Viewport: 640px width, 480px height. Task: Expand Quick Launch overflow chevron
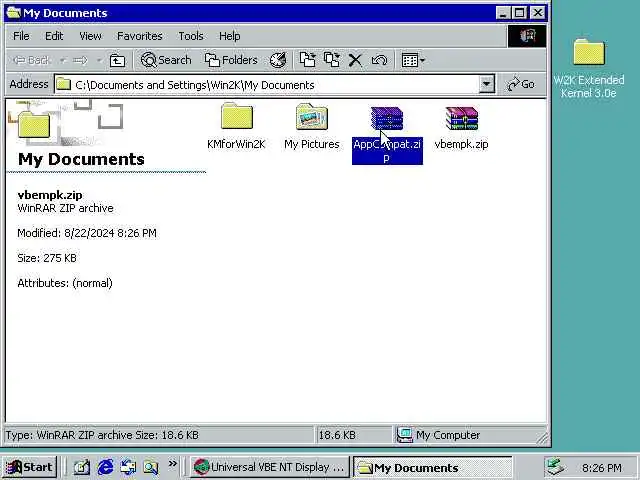tap(173, 464)
